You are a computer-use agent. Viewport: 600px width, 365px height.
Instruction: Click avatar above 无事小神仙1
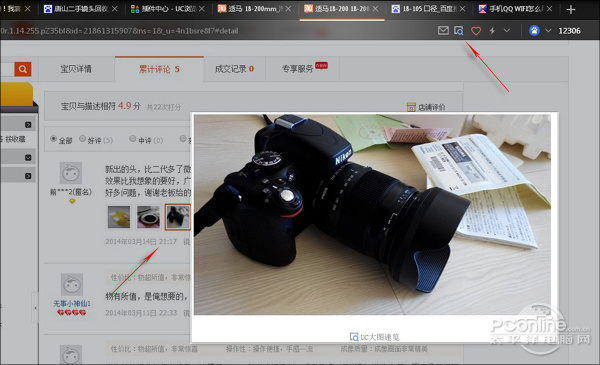72,285
